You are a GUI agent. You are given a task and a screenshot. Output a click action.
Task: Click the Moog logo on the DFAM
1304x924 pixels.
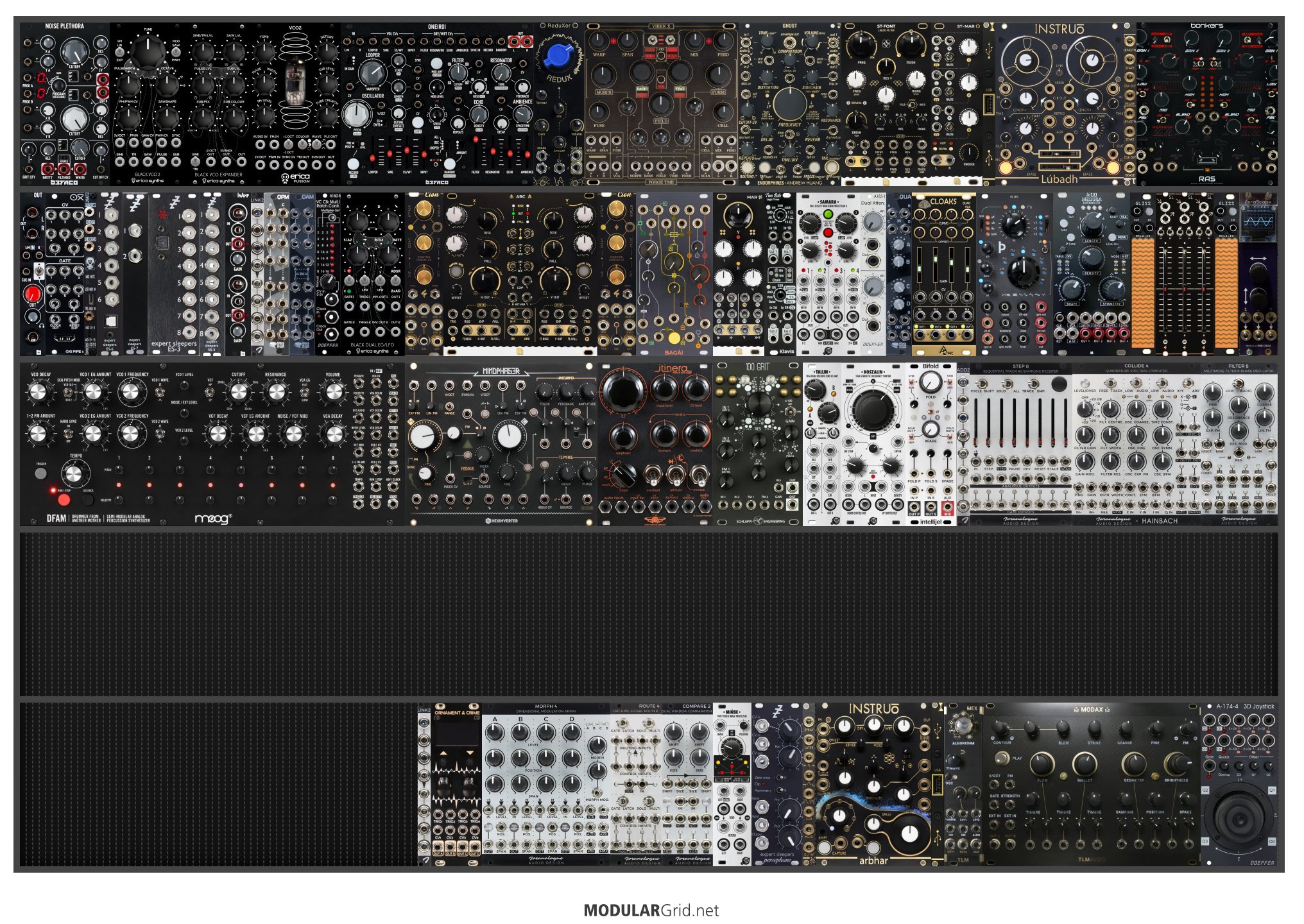(x=212, y=518)
